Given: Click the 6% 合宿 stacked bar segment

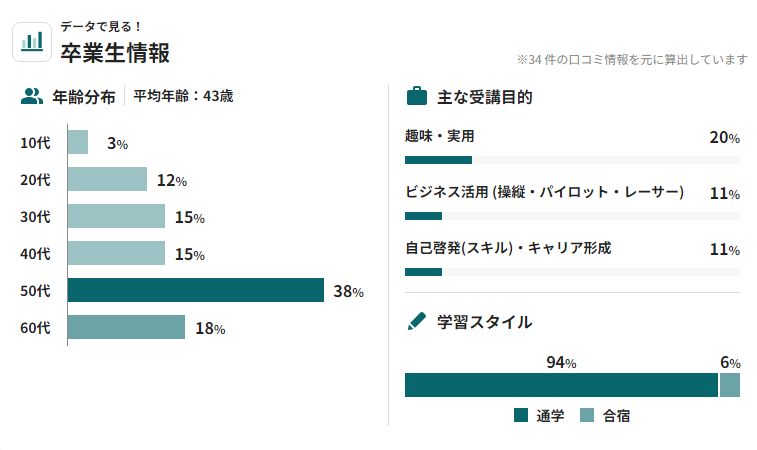Looking at the screenshot, I should (x=730, y=386).
